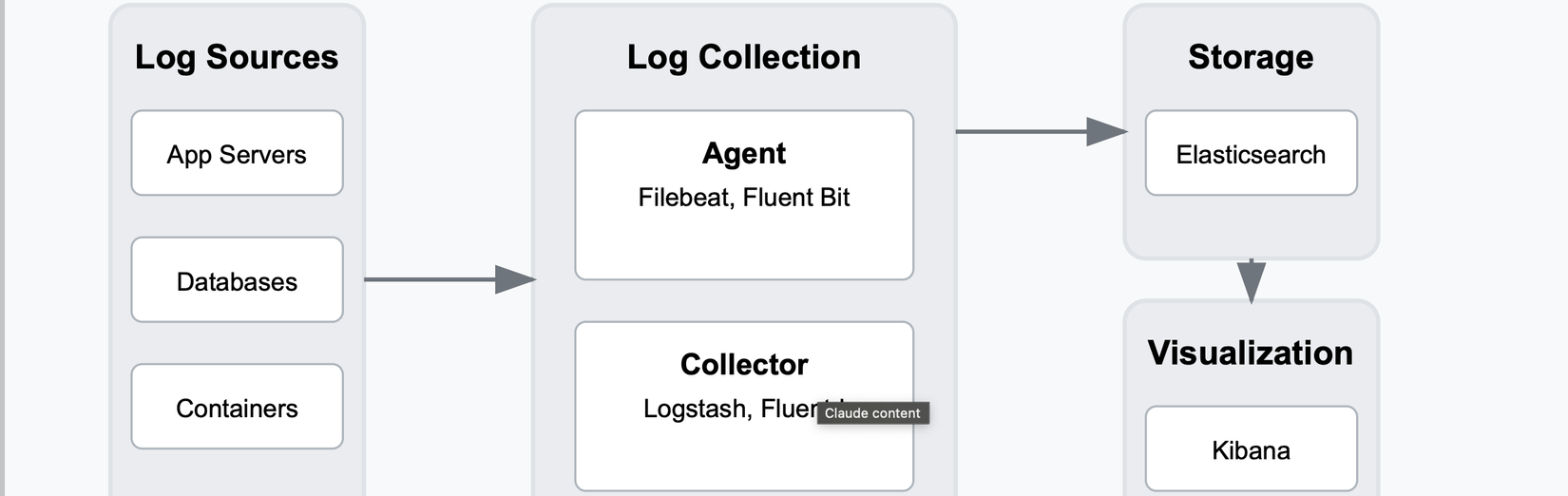Click the downward arrowhead above Visualization
The width and height of the screenshot is (1568, 496).
(x=1252, y=279)
